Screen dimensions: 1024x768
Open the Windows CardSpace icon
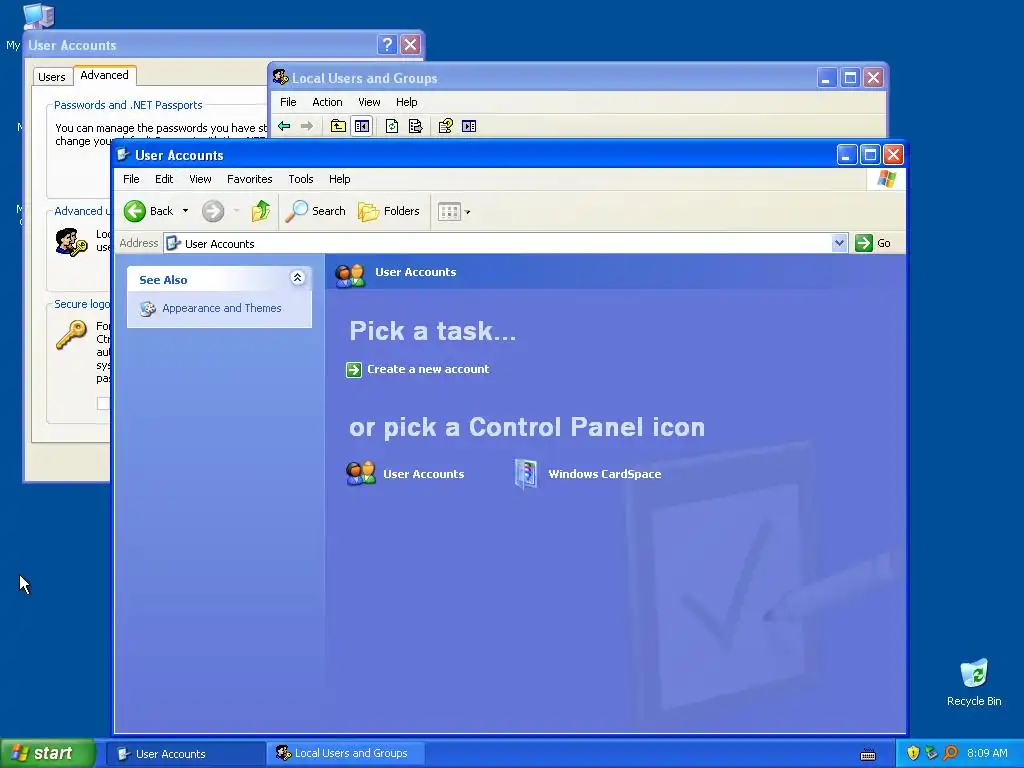coord(526,473)
